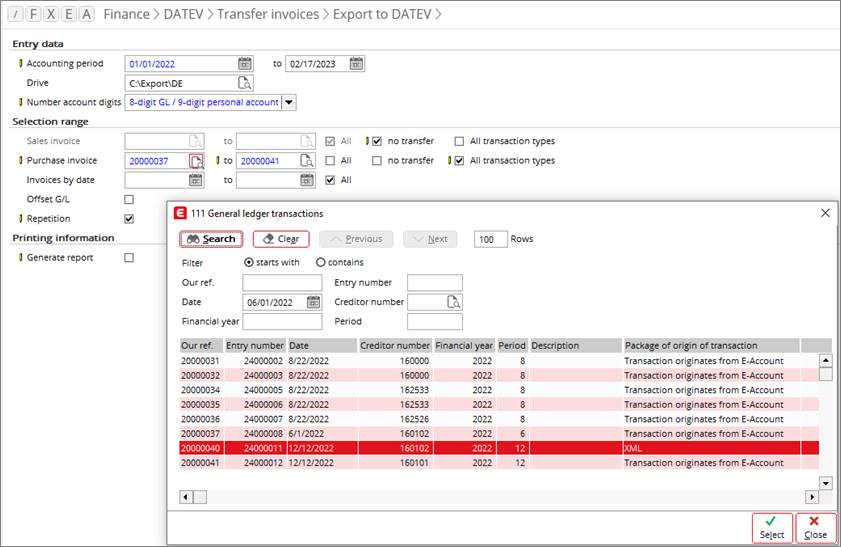The height and width of the screenshot is (547, 841).
Task: Click the Previous button
Action: [356, 239]
